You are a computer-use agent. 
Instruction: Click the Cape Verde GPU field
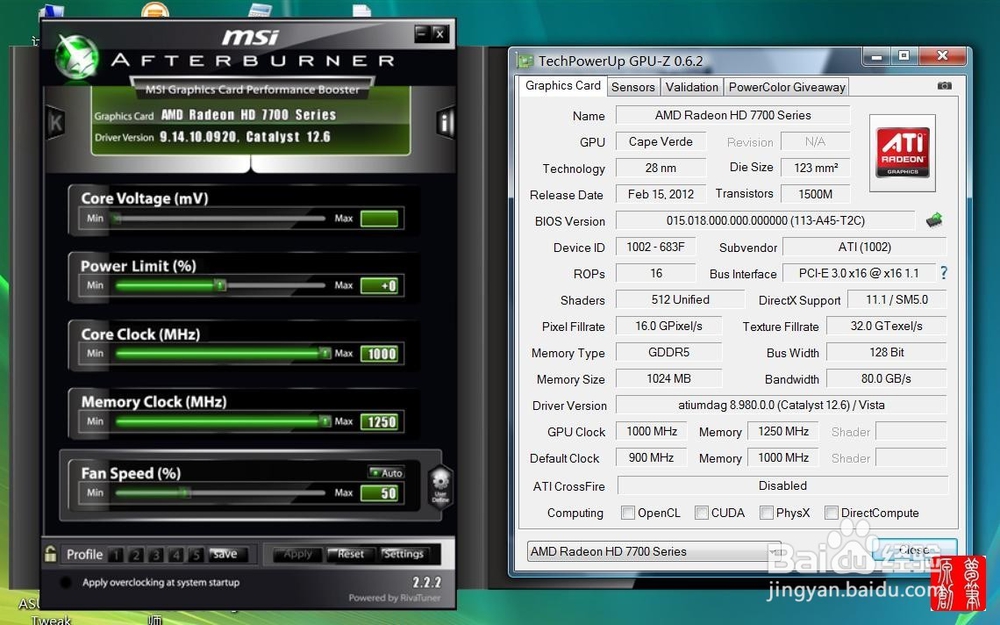661,142
